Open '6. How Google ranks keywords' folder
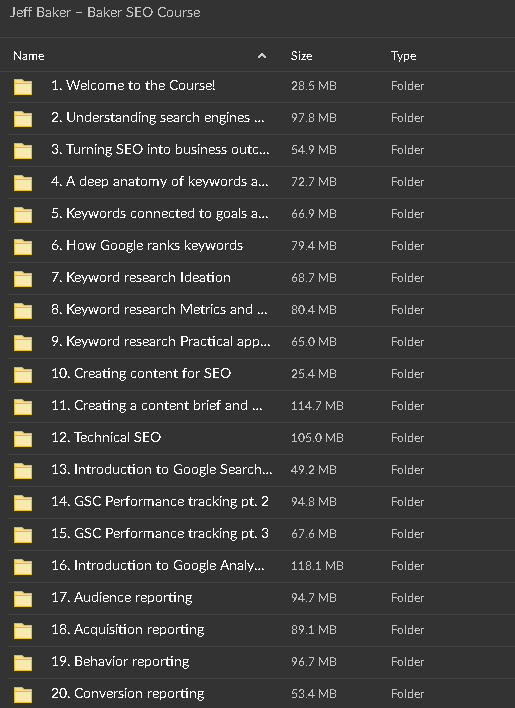 coord(147,246)
